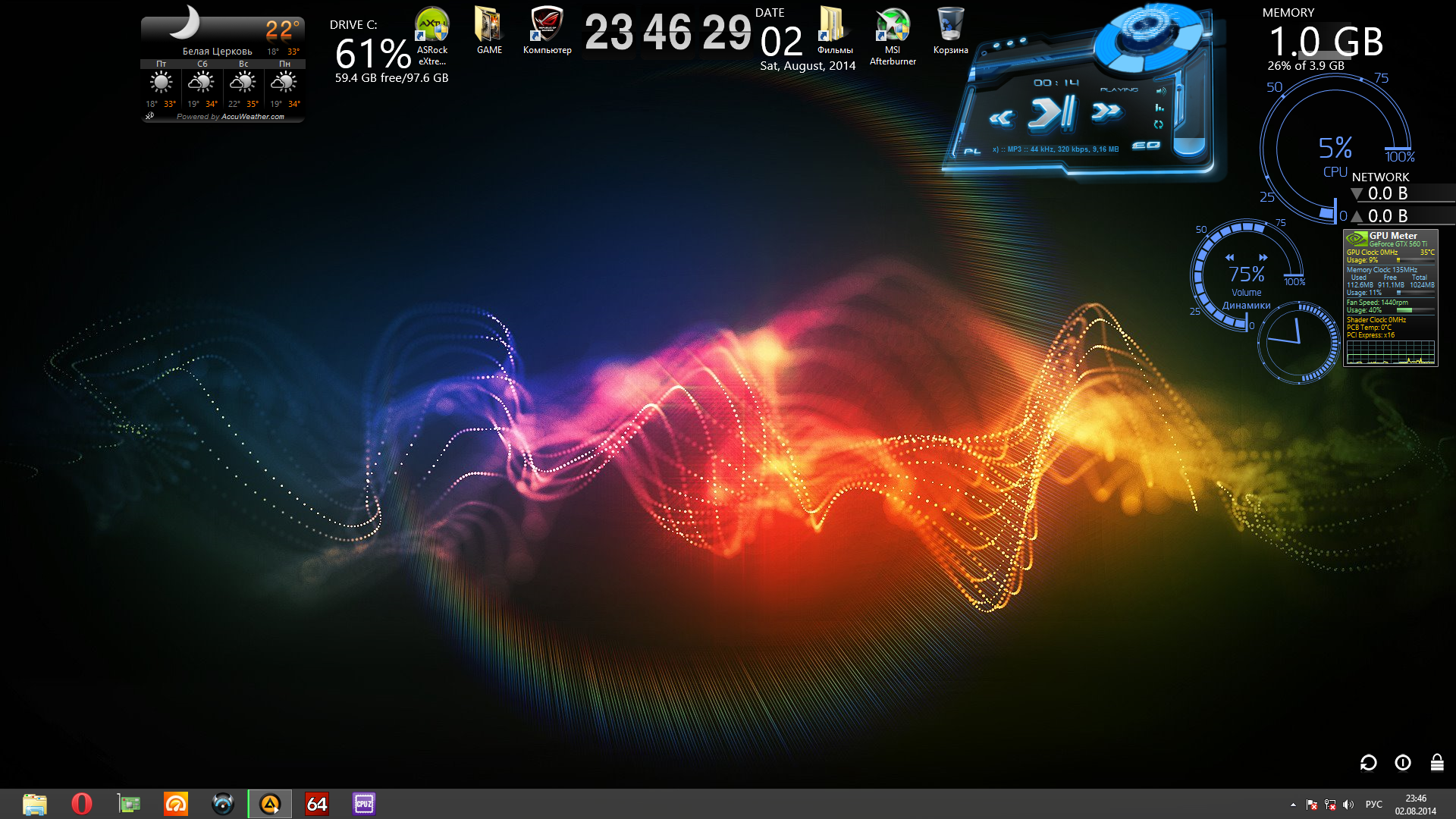This screenshot has height=819, width=1456.
Task: Toggle play/pause in the AIMP player
Action: coord(1052,113)
